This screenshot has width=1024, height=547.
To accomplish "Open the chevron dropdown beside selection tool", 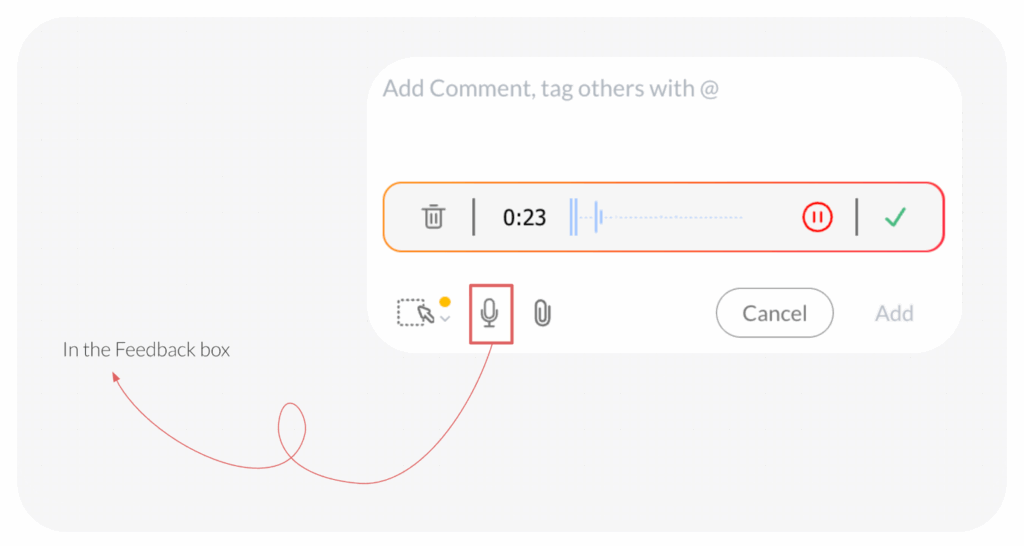I will [x=445, y=318].
